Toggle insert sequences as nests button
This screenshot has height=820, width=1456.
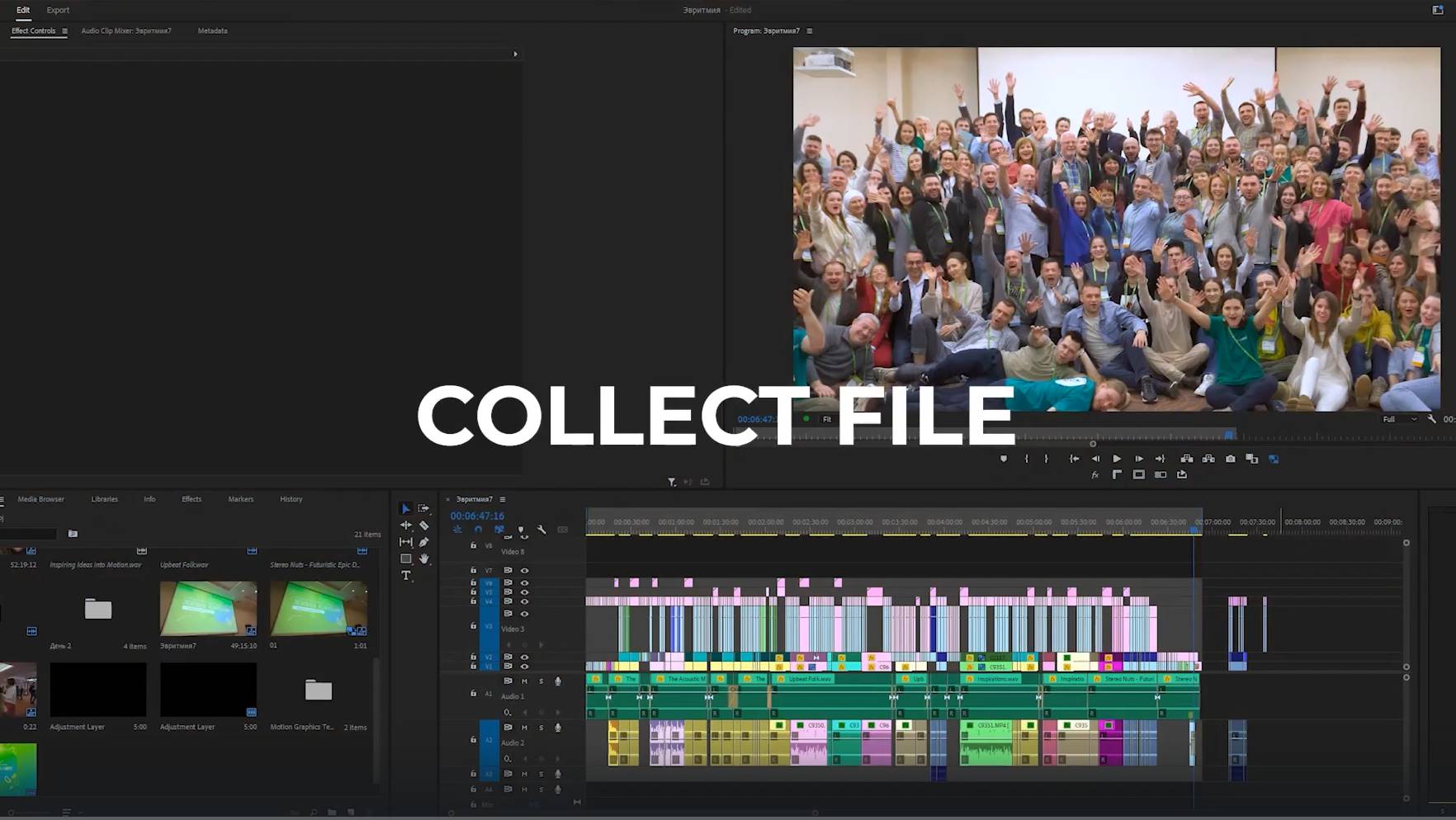point(457,530)
